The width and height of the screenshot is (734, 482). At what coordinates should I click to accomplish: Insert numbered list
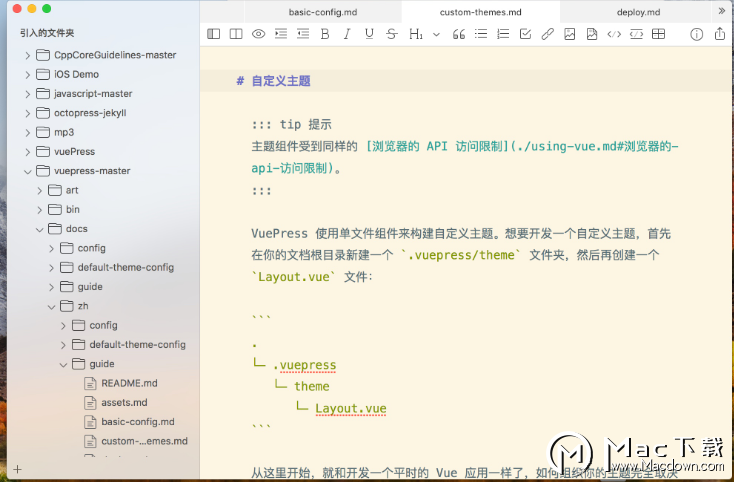coord(503,34)
